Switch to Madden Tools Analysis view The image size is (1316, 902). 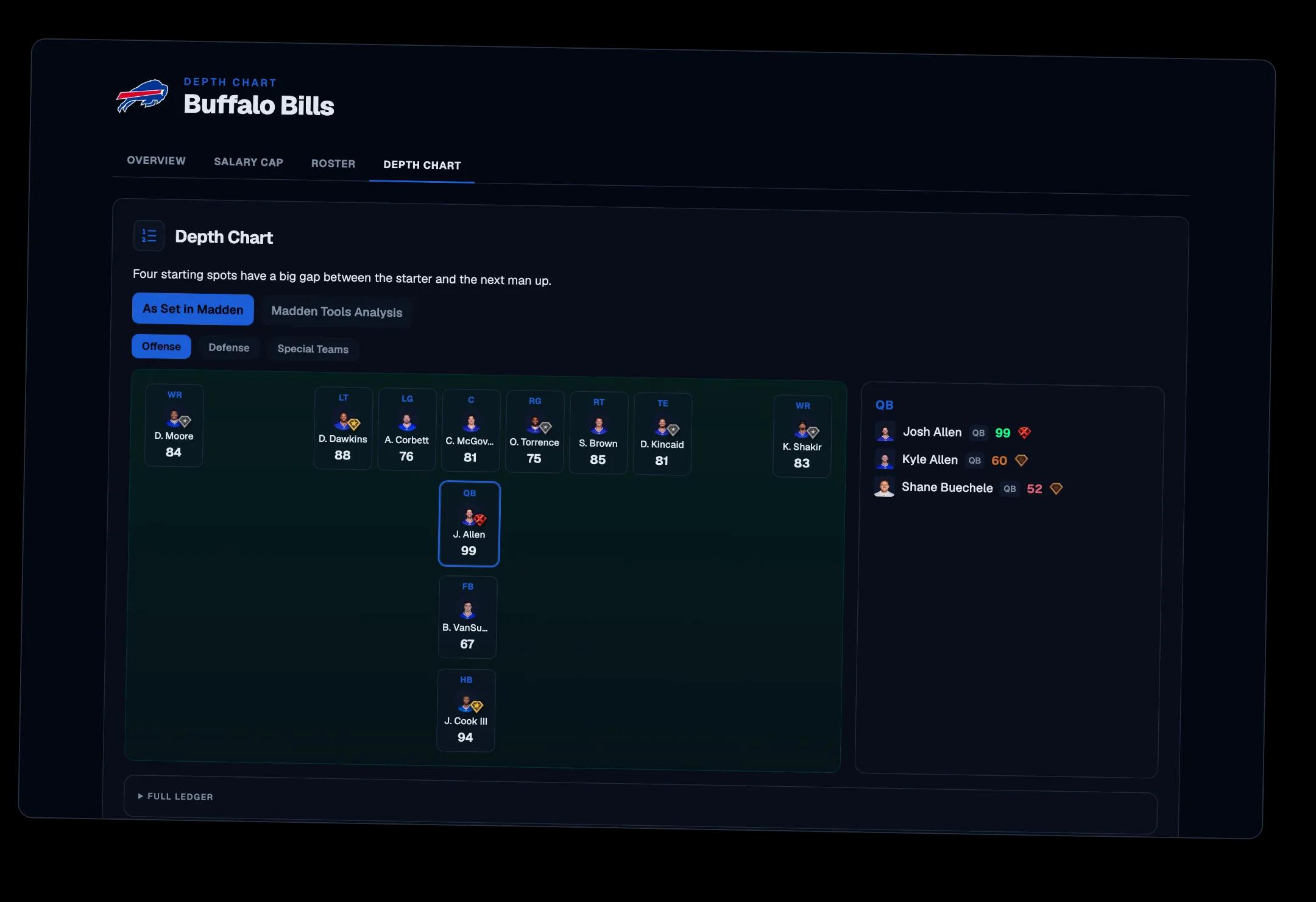[x=337, y=311]
